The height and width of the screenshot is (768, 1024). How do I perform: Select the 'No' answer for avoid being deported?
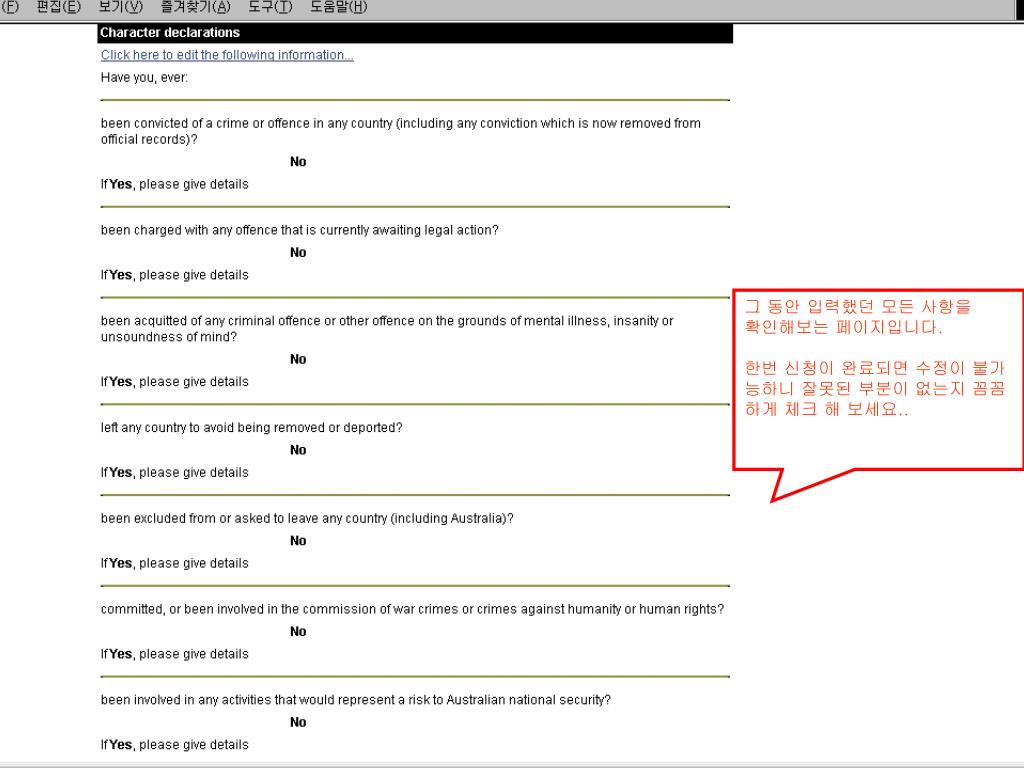coord(298,450)
